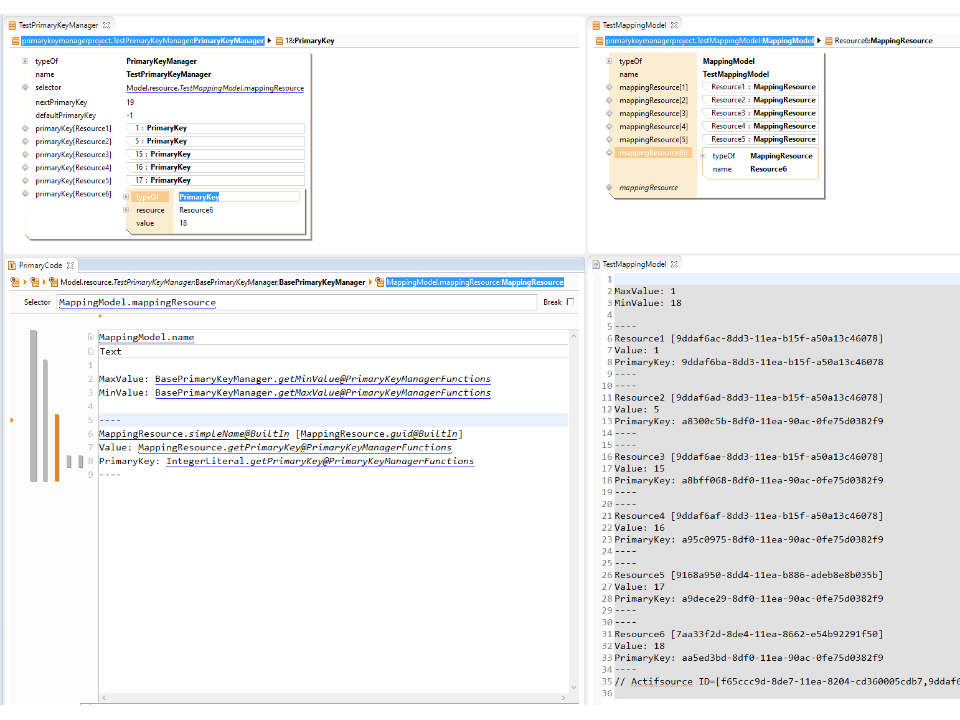The image size is (960, 720).
Task: Click diamond icon next to italic mappingResource
Action: coord(609,188)
